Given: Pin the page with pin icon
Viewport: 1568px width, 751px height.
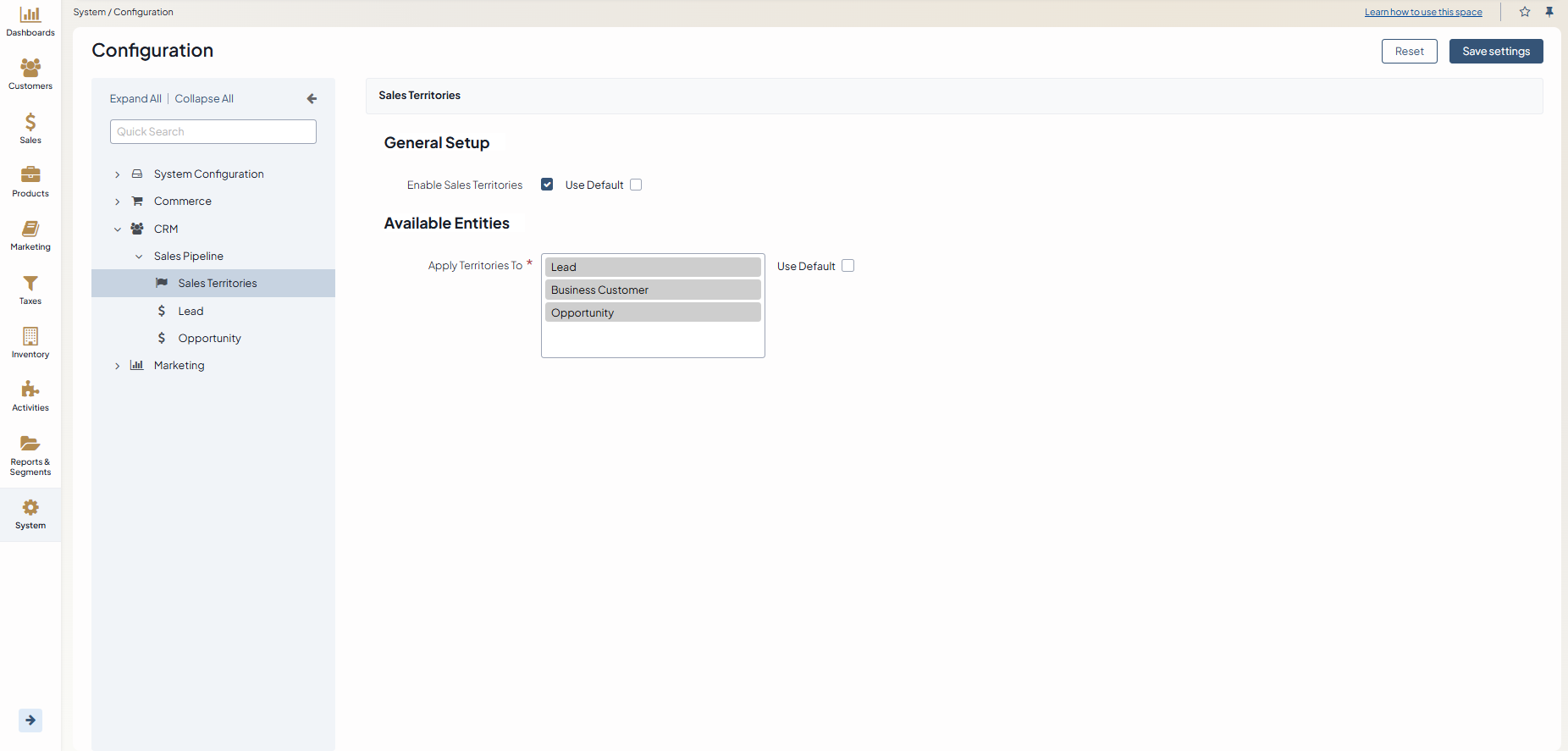Looking at the screenshot, I should click(1549, 12).
